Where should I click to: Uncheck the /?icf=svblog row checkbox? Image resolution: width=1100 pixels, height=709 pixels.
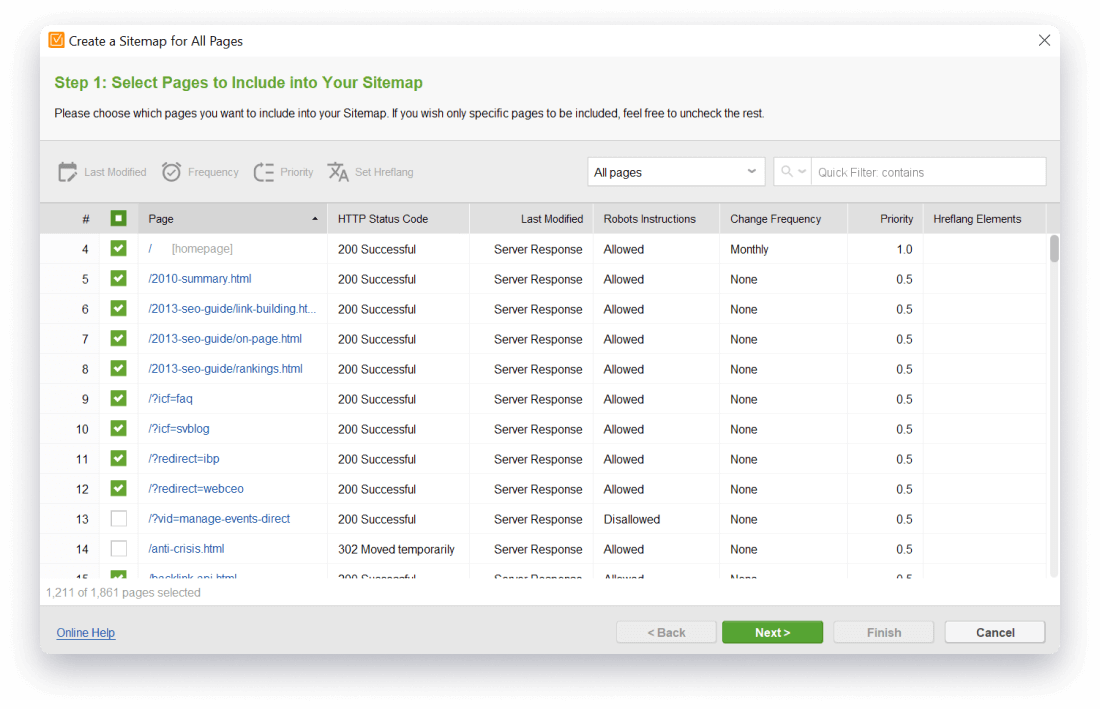pyautogui.click(x=119, y=428)
